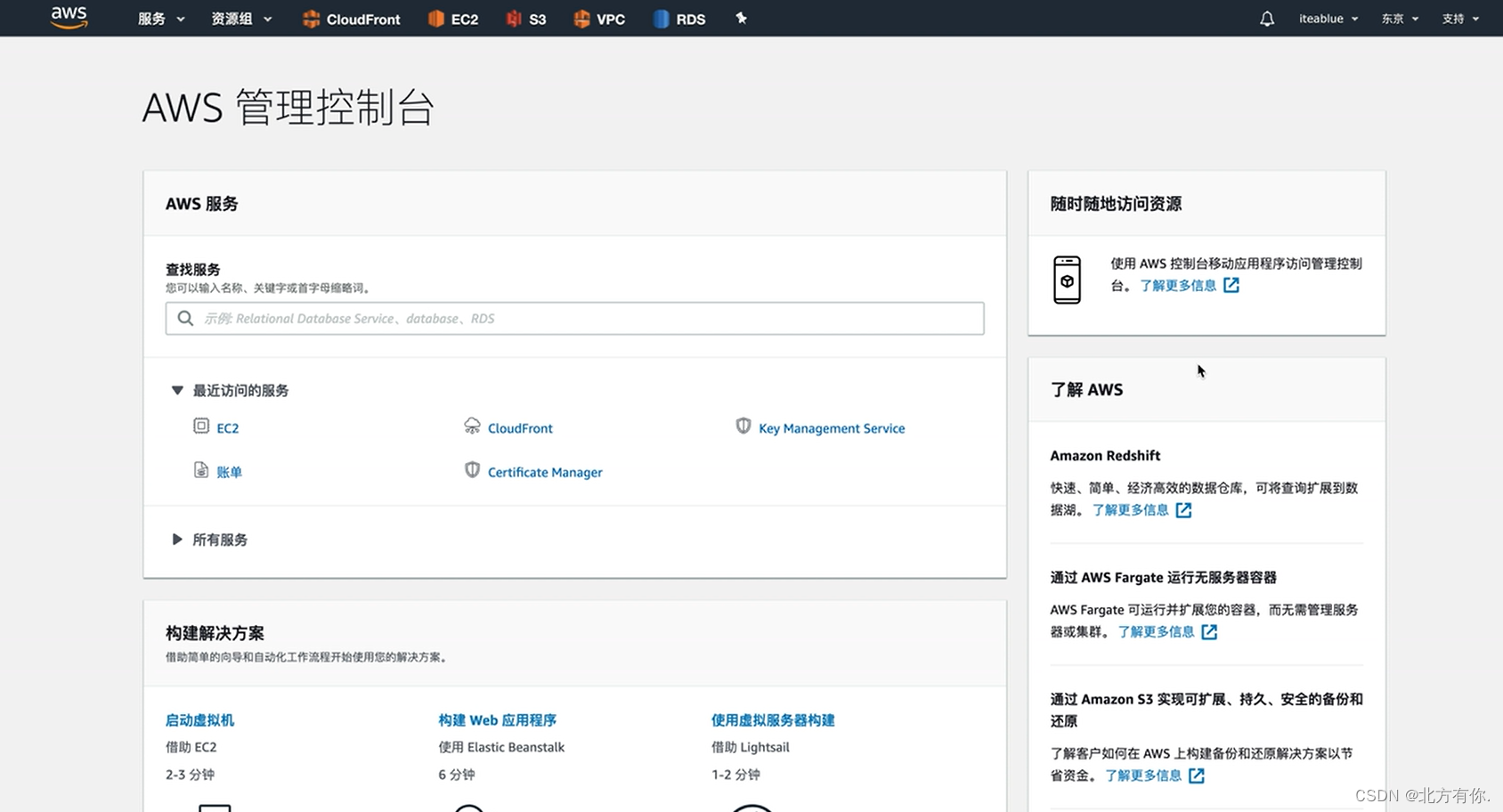Click the Key Management Service shield icon
The width and height of the screenshot is (1503, 812).
(x=743, y=426)
